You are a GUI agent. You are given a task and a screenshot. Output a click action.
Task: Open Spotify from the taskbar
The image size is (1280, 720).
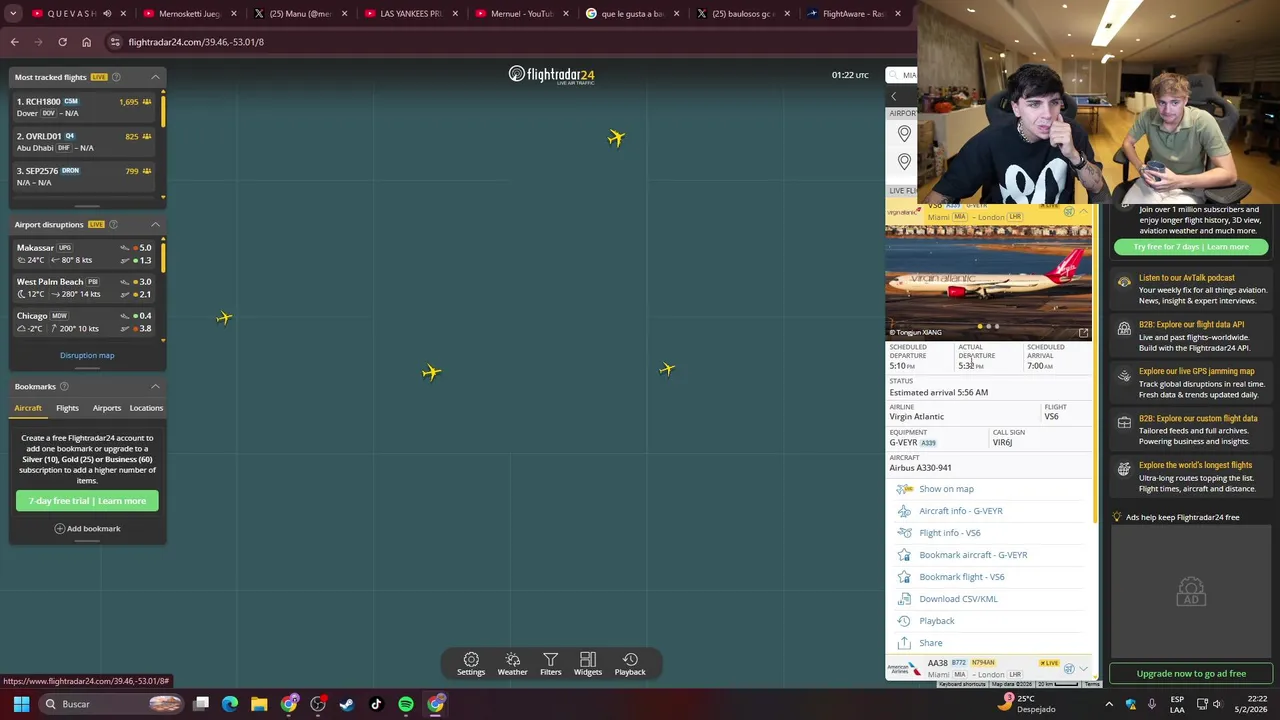406,704
